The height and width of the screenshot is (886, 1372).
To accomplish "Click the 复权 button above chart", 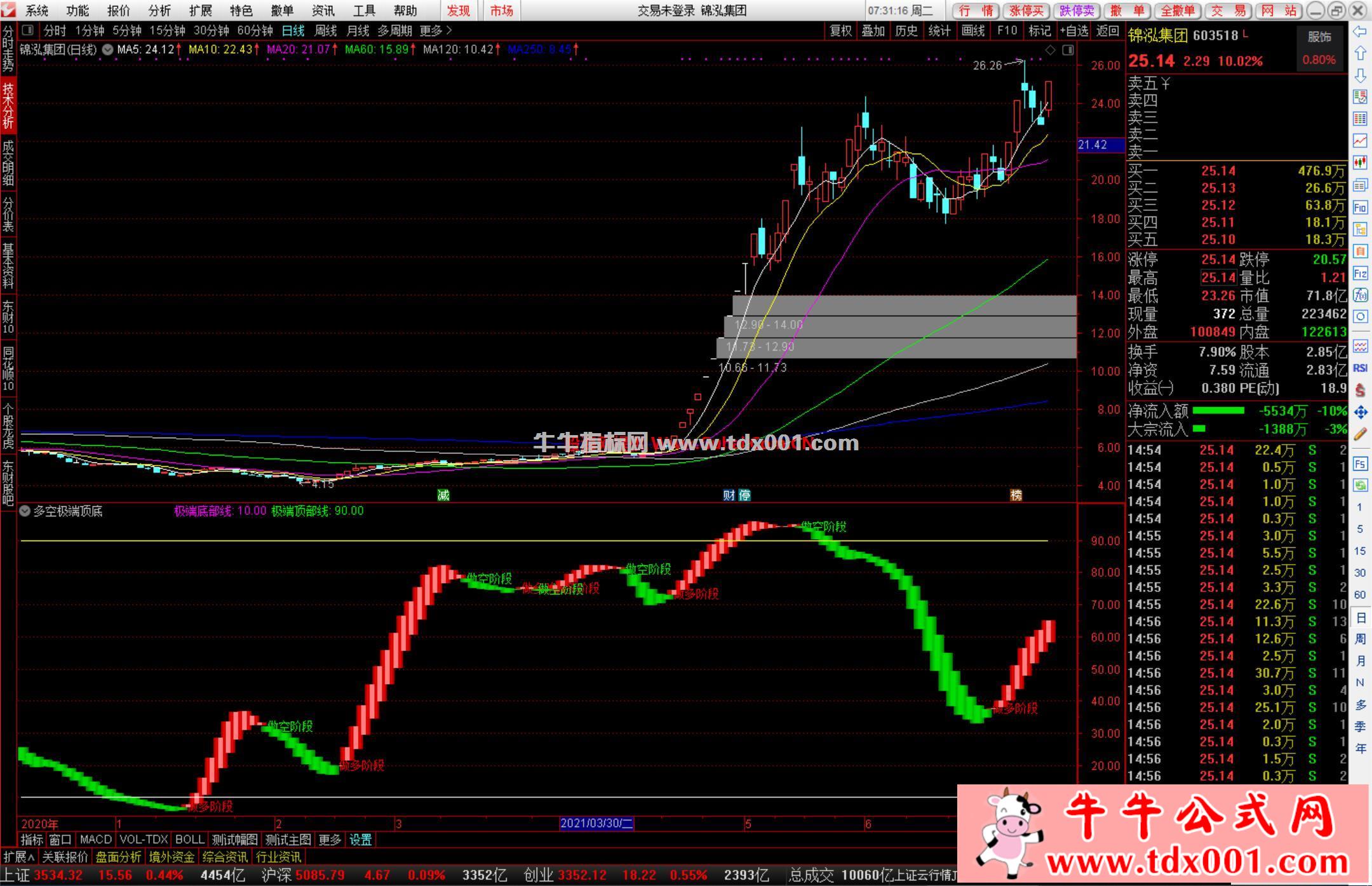I will coord(840,30).
